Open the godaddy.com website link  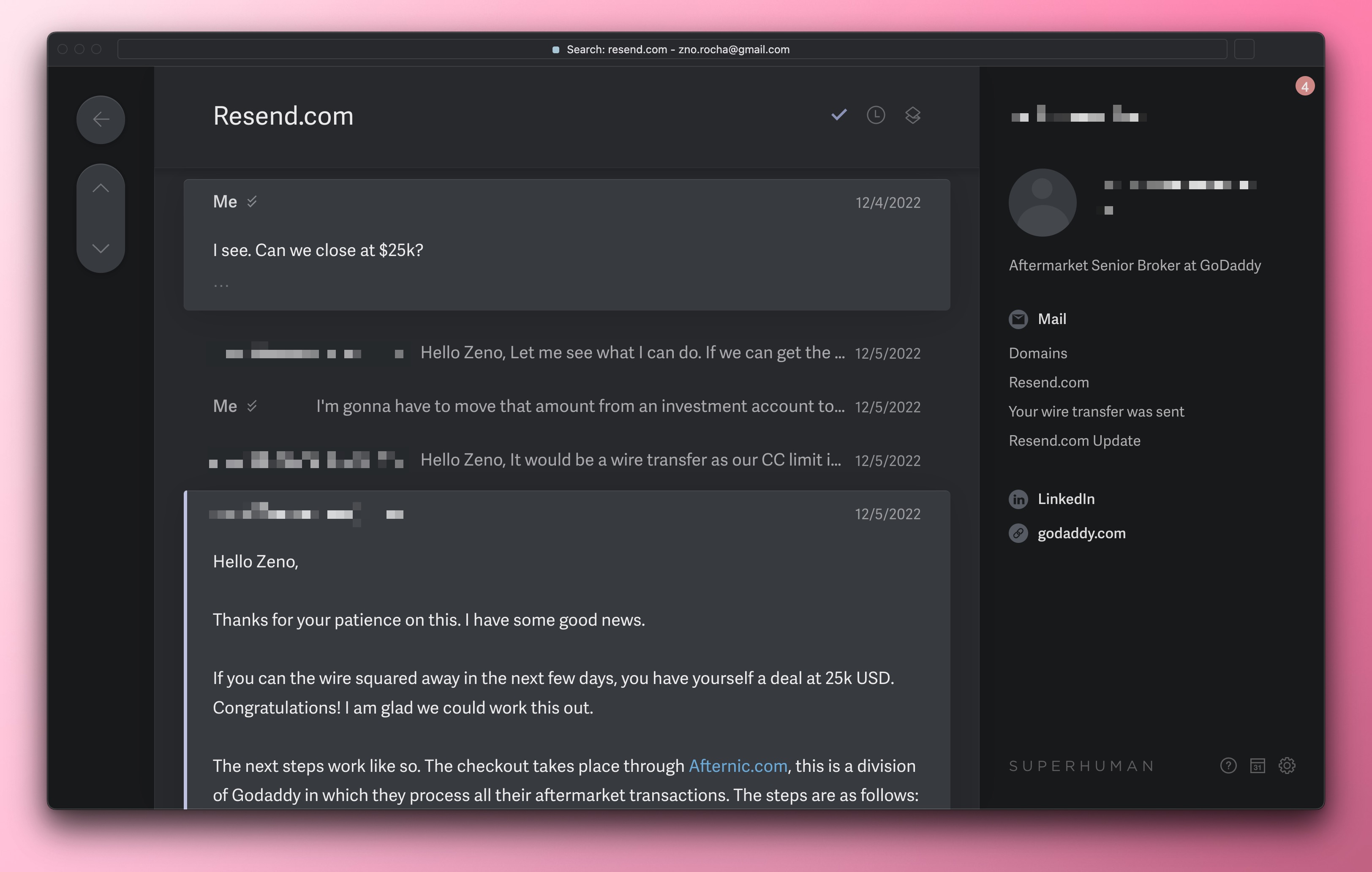(x=1081, y=534)
